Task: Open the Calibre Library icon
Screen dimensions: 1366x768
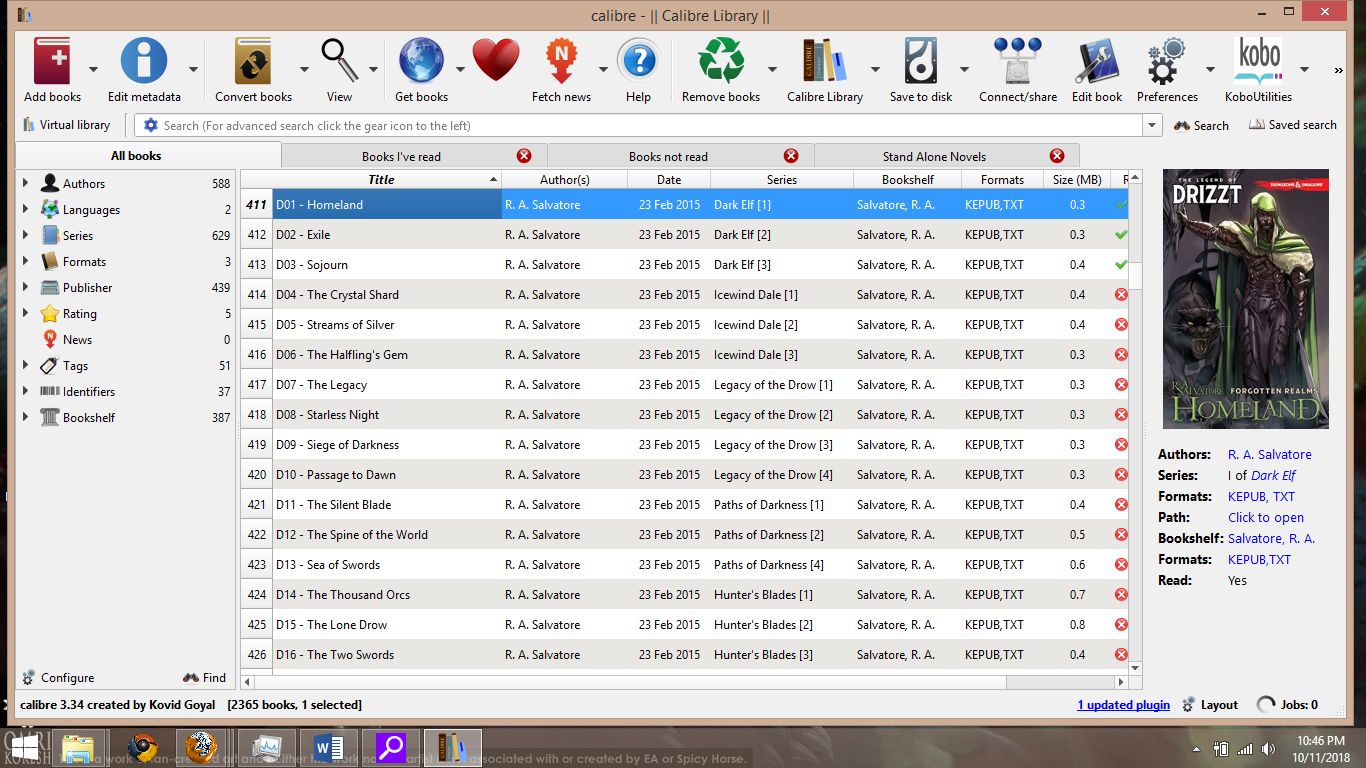Action: click(x=825, y=61)
